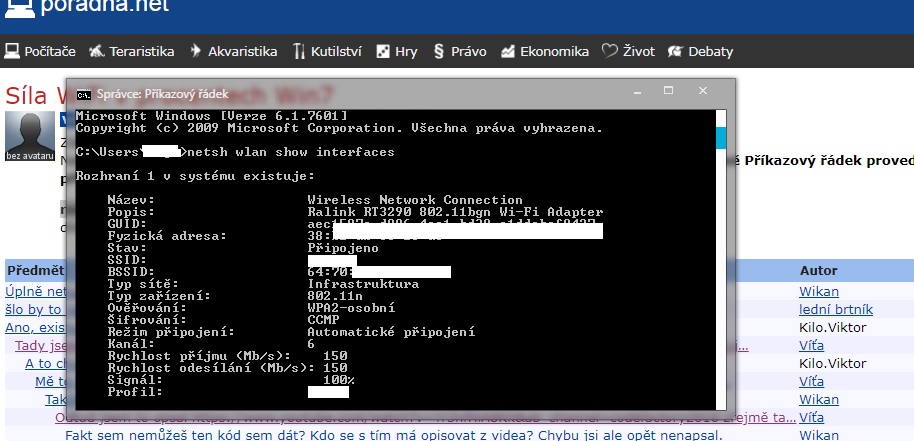This screenshot has height=441, width=914.
Task: Click the Autor column header
Action: [818, 270]
